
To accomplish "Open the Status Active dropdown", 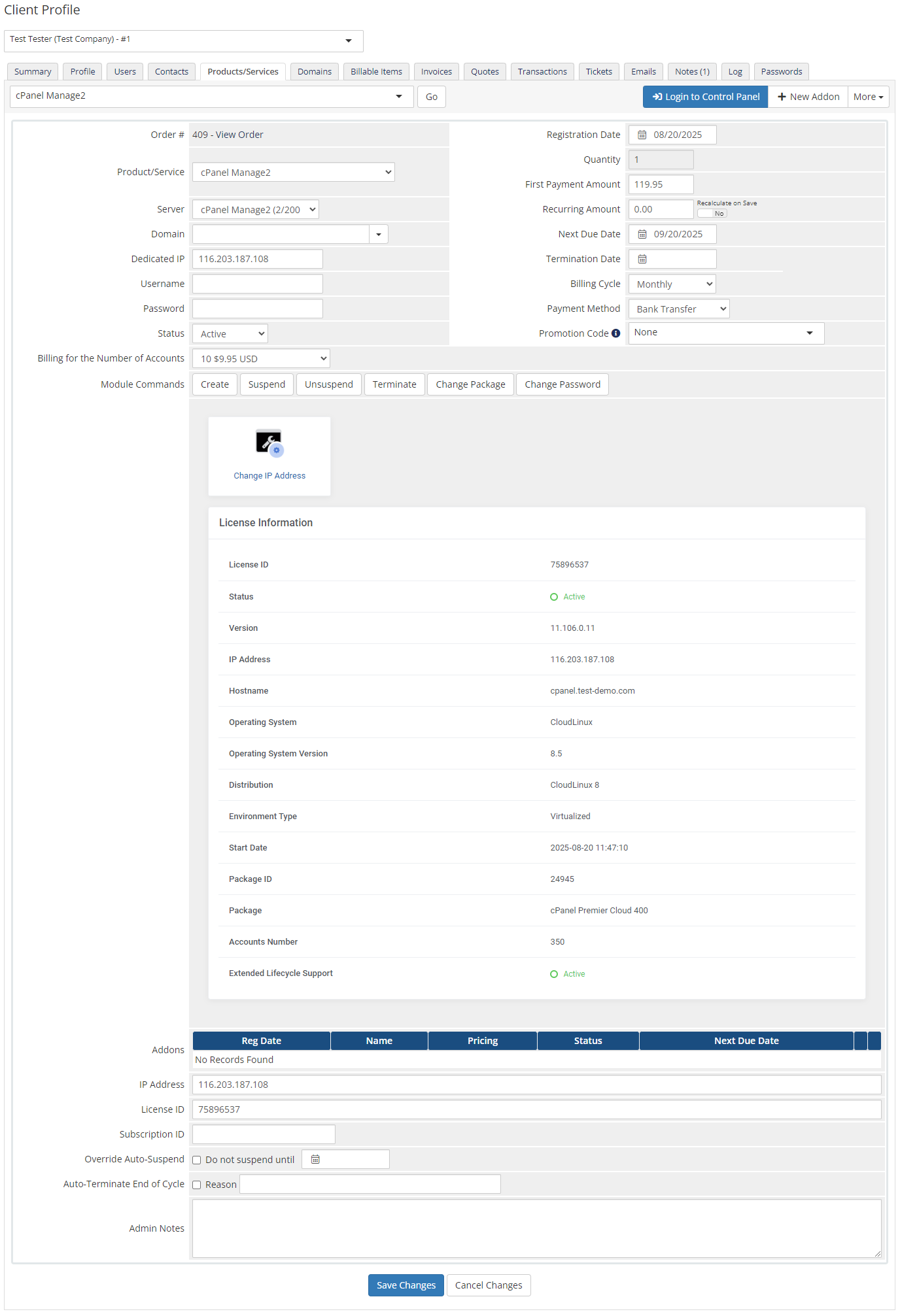I will [230, 333].
